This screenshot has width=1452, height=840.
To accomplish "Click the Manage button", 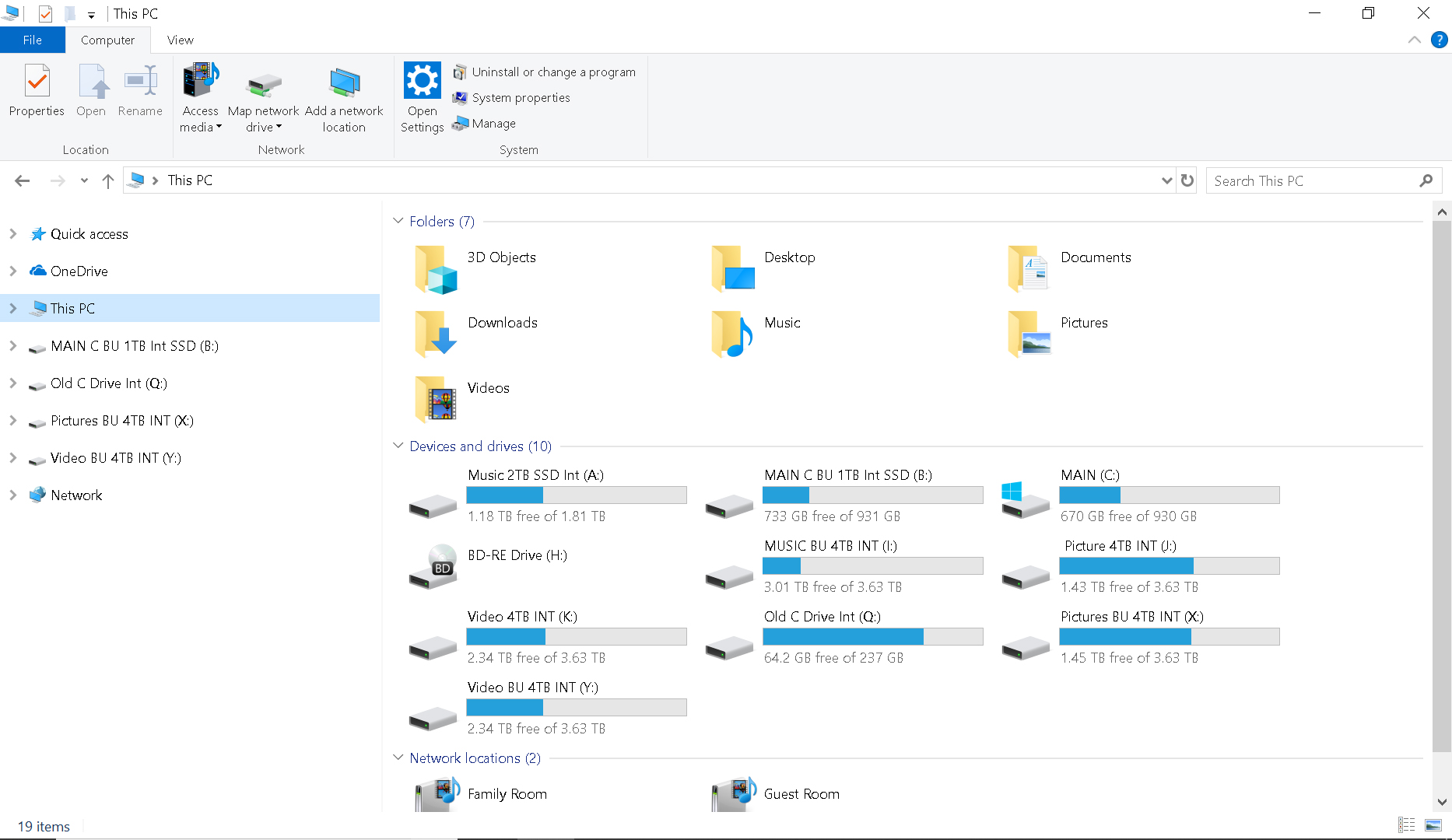I will (485, 124).
